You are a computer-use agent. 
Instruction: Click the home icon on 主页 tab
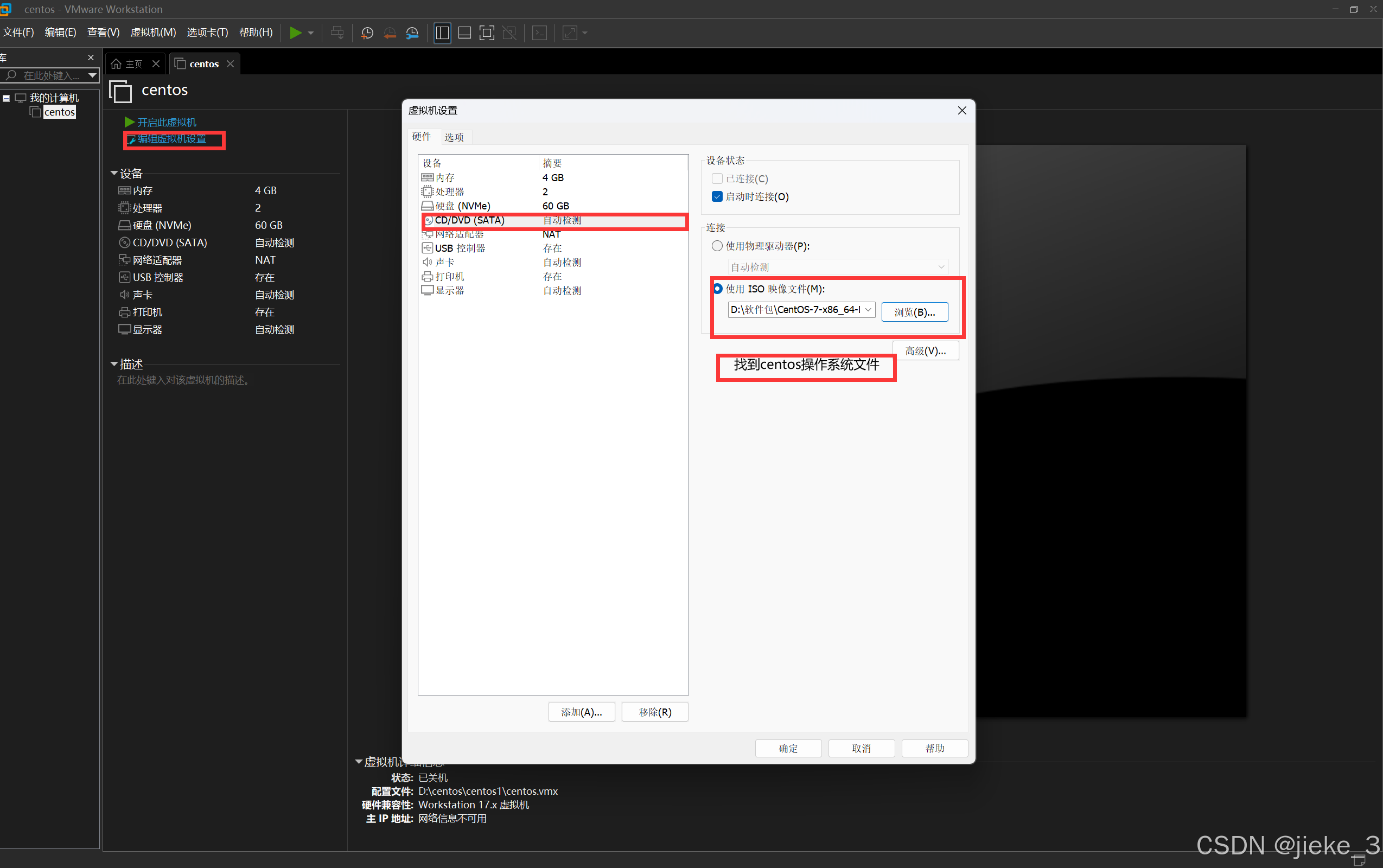pos(116,63)
